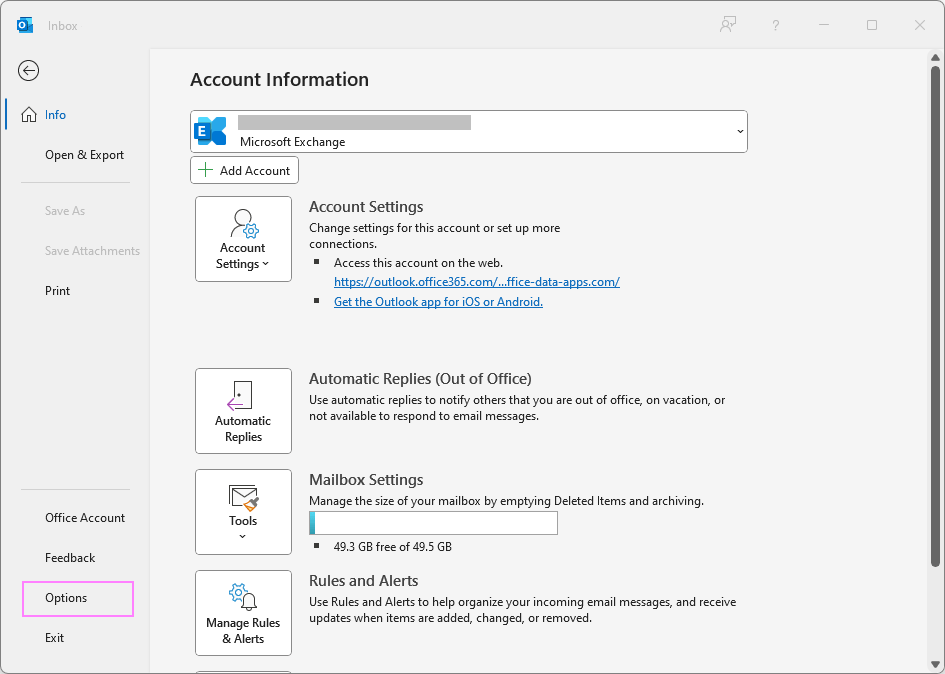This screenshot has height=674, width=945.
Task: Open Automatic Replies settings
Action: 243,411
